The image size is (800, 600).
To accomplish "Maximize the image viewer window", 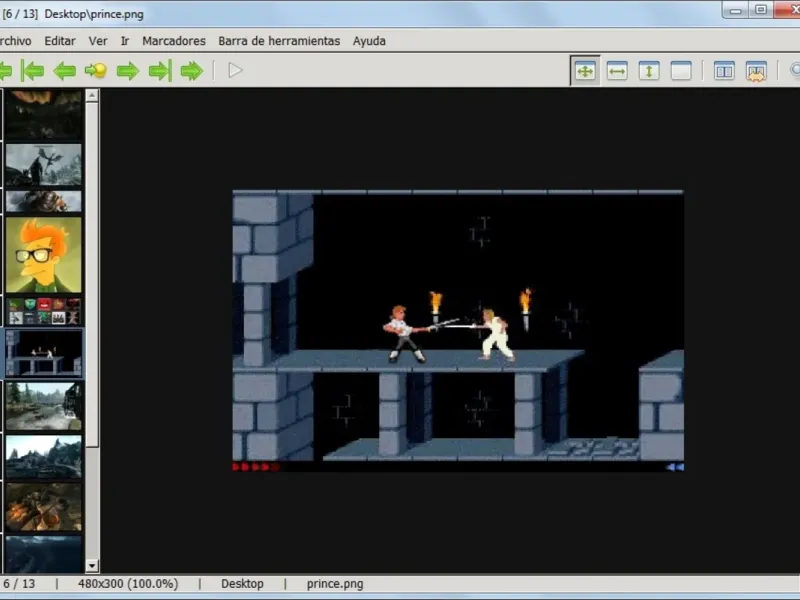I will [x=761, y=10].
